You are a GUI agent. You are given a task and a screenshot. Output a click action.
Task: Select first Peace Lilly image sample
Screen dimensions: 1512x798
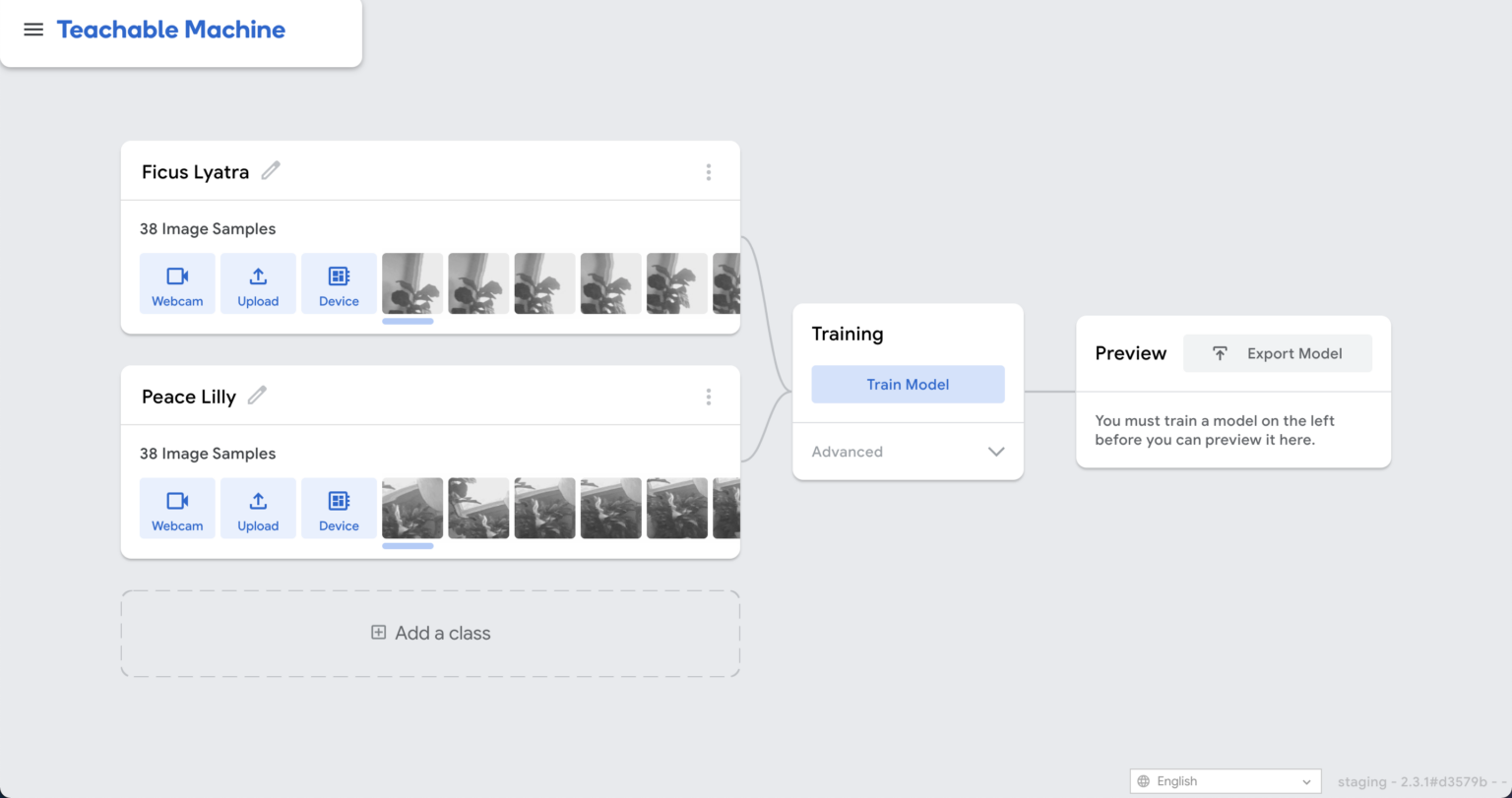click(411, 508)
